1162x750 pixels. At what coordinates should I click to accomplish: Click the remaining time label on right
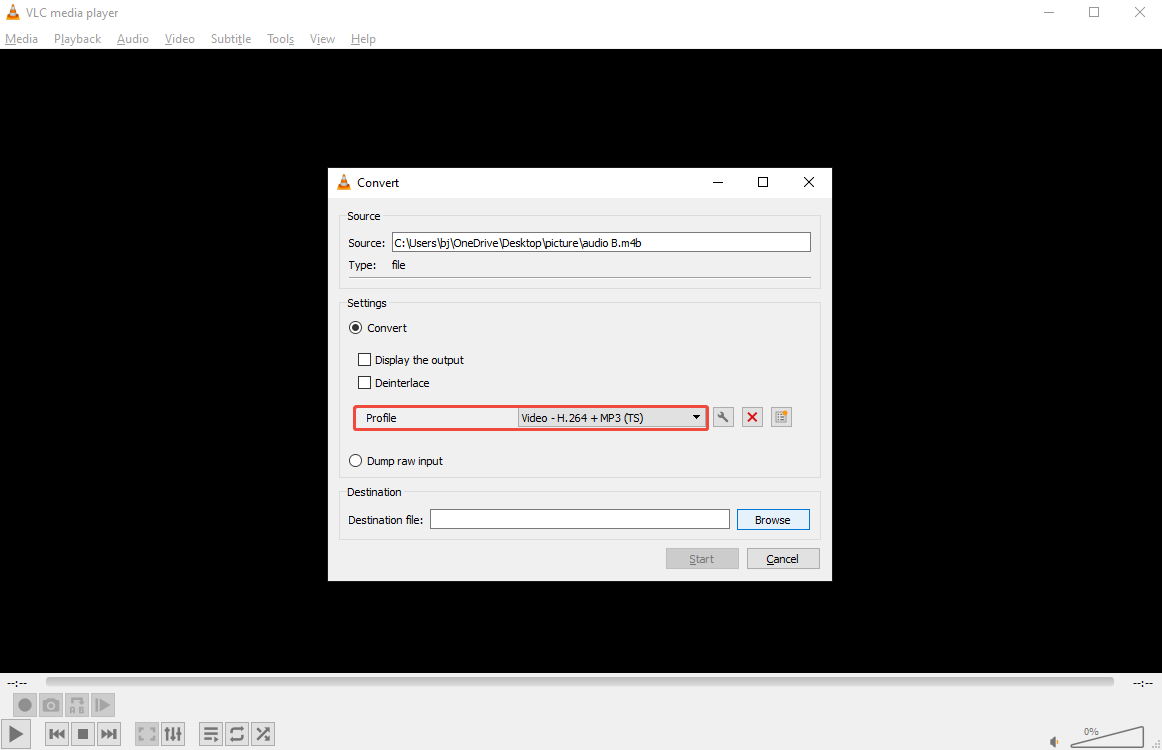pyautogui.click(x=1142, y=683)
